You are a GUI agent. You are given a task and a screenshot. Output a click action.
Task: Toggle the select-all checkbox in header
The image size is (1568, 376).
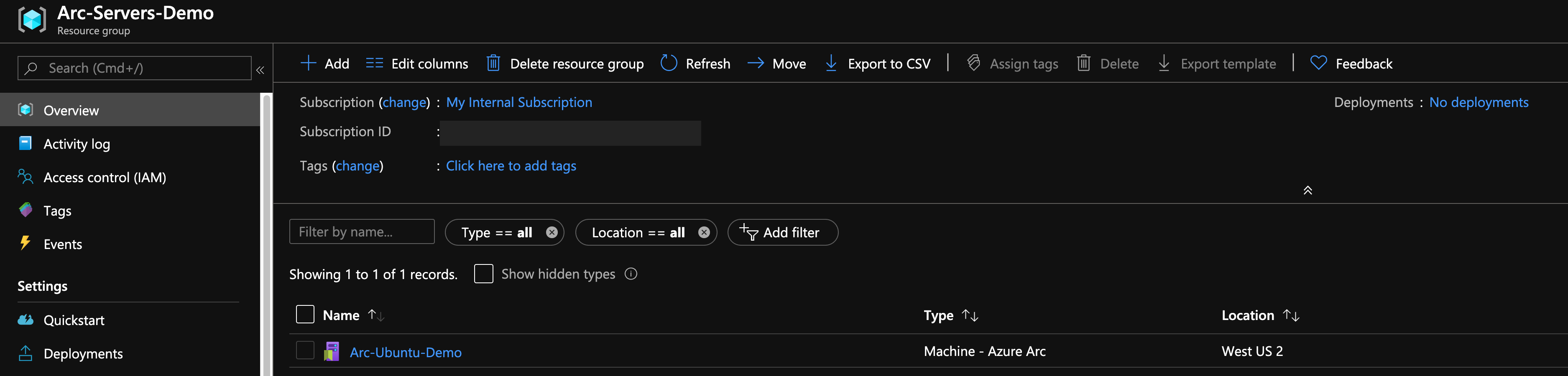pos(305,314)
